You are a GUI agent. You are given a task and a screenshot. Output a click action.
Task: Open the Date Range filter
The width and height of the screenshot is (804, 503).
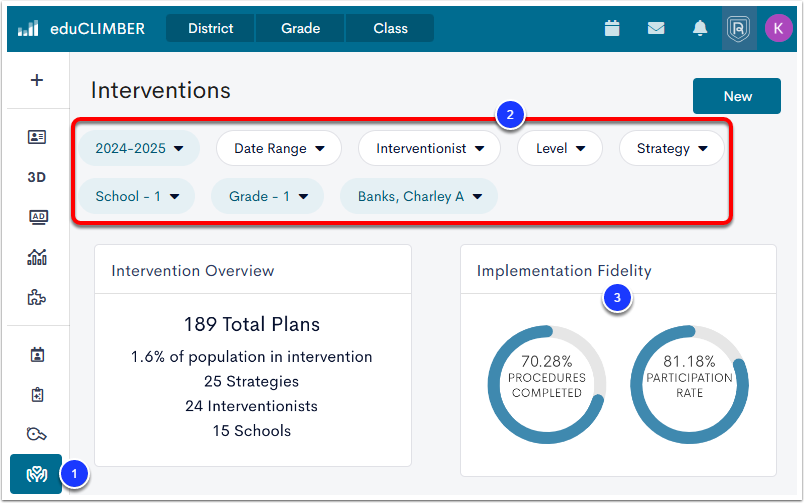(x=279, y=148)
